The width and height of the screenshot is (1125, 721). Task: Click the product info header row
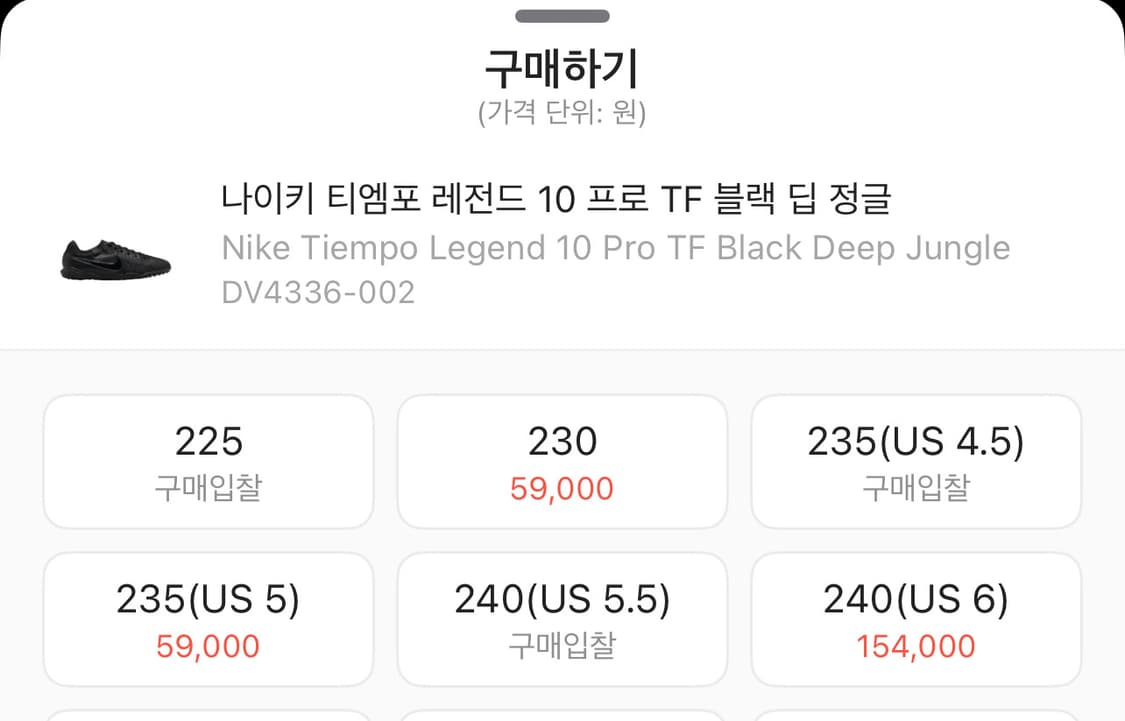[x=562, y=245]
